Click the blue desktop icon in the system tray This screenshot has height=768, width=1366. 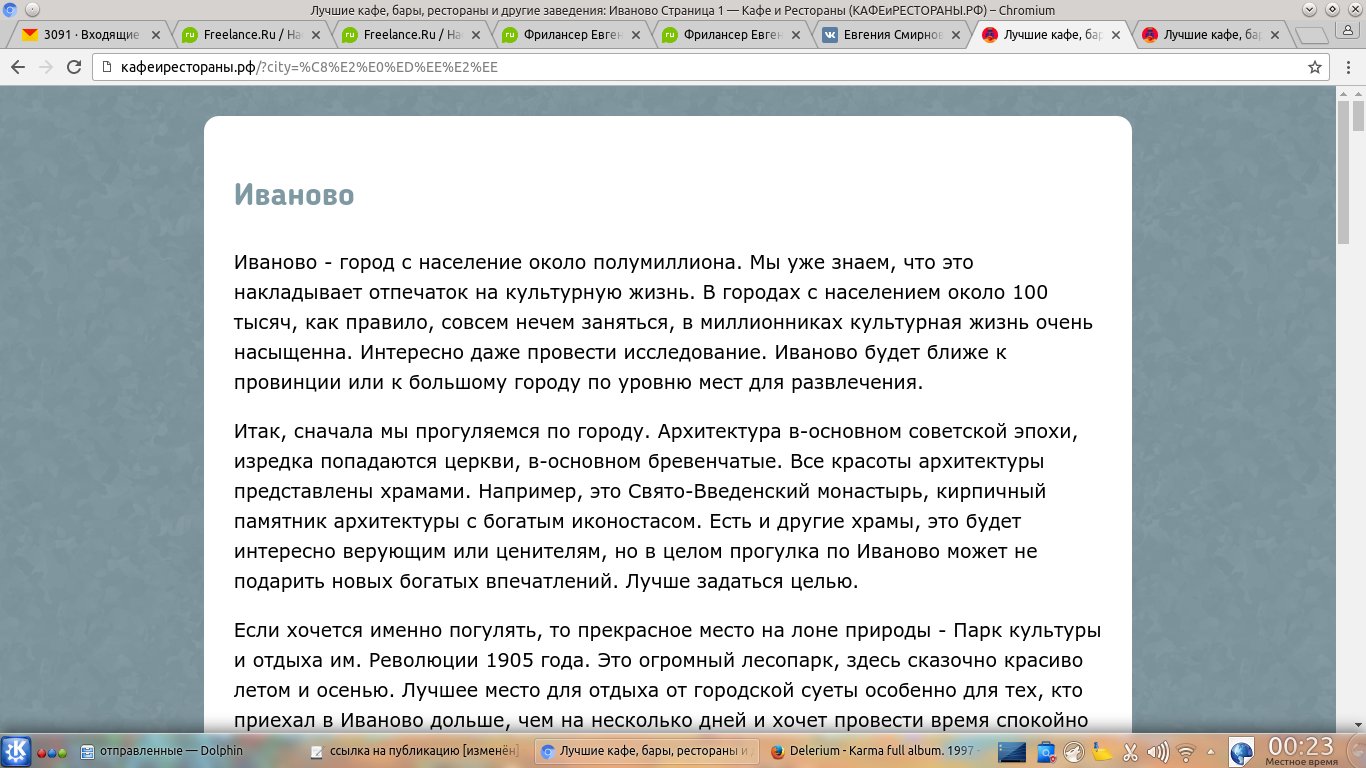1013,752
